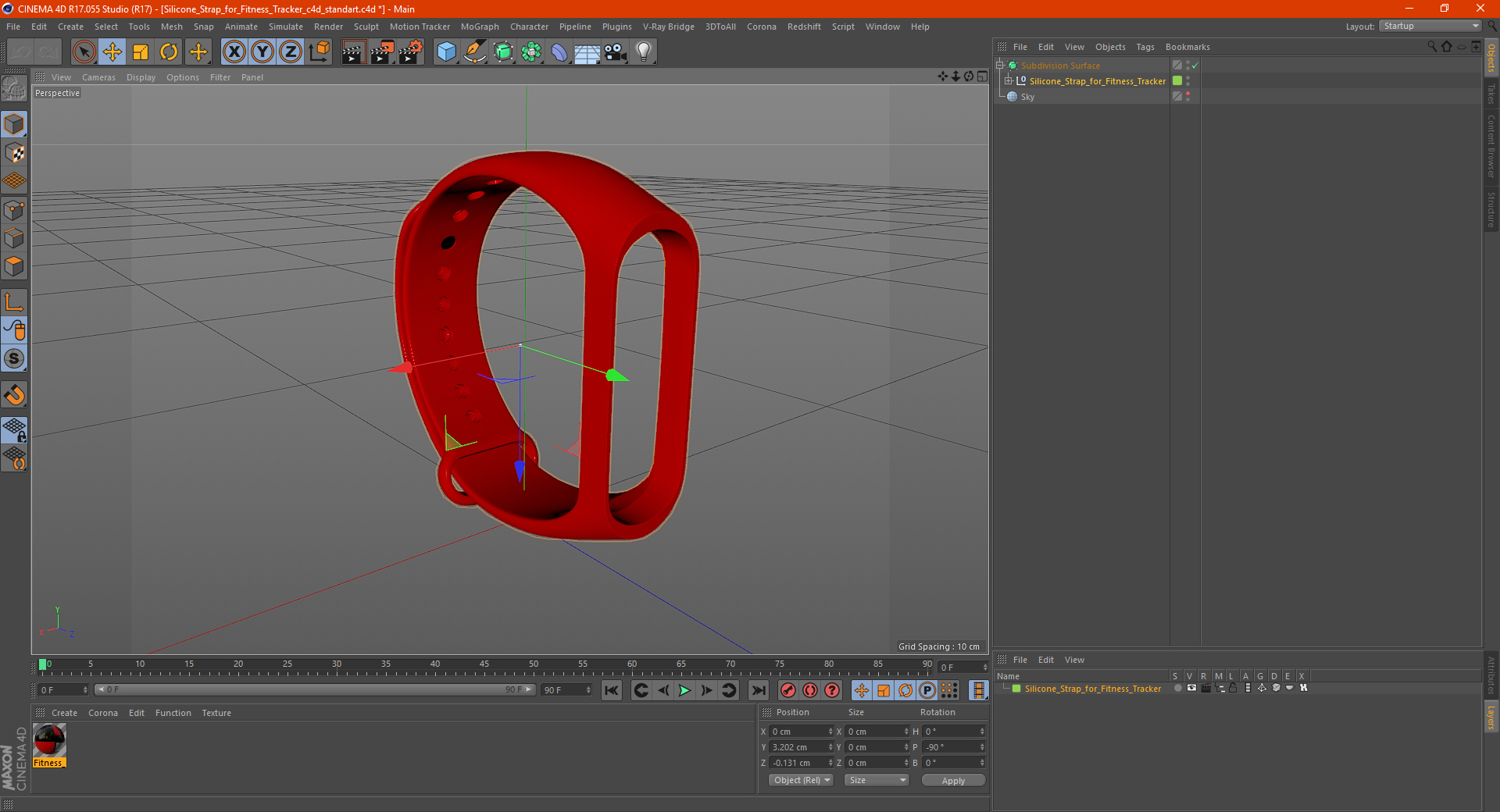Open the MoGraph menu

[x=480, y=27]
